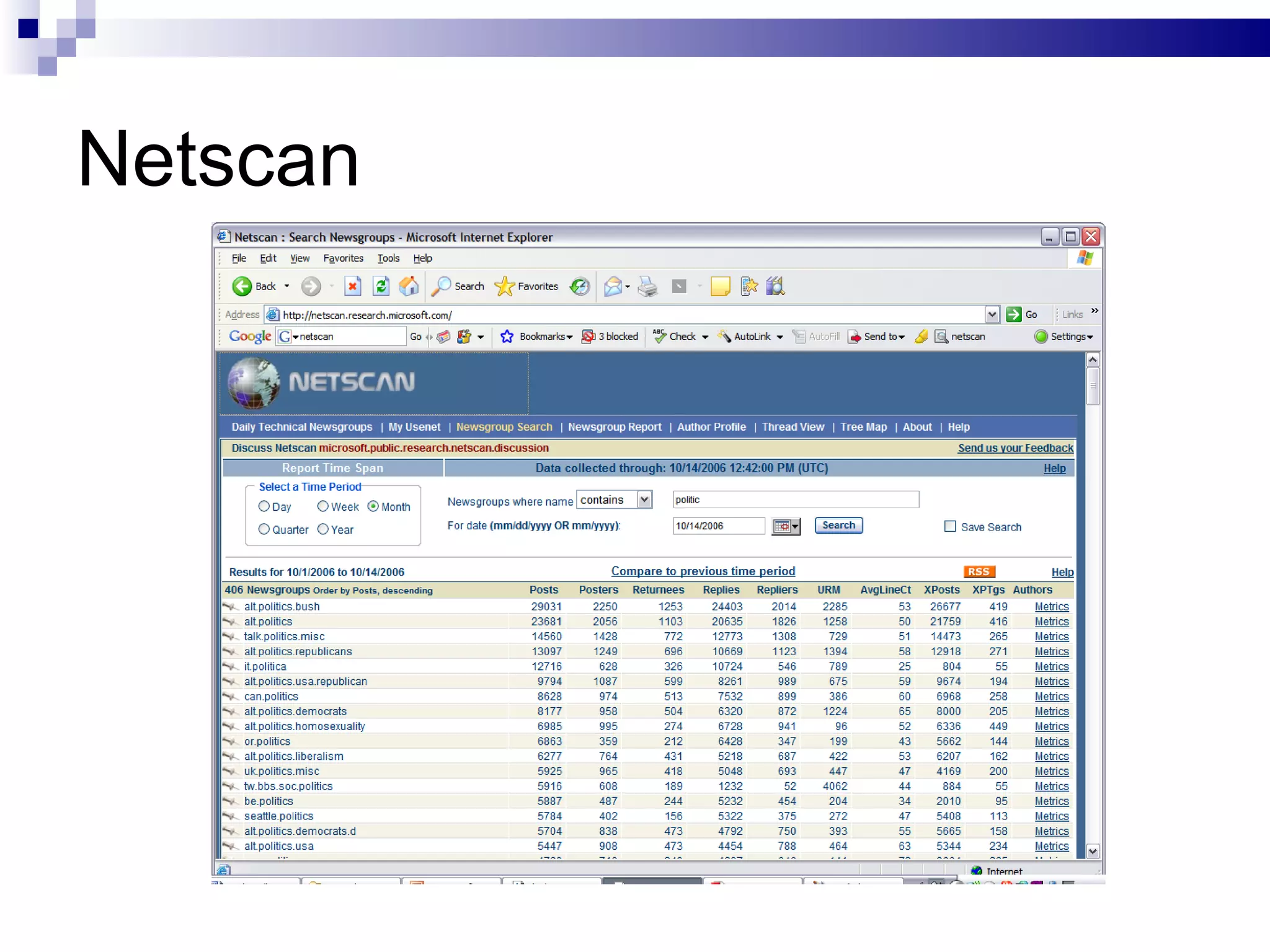Open 'Compare to previous time period' link
Viewport: 1270px width, 952px height.
(703, 571)
